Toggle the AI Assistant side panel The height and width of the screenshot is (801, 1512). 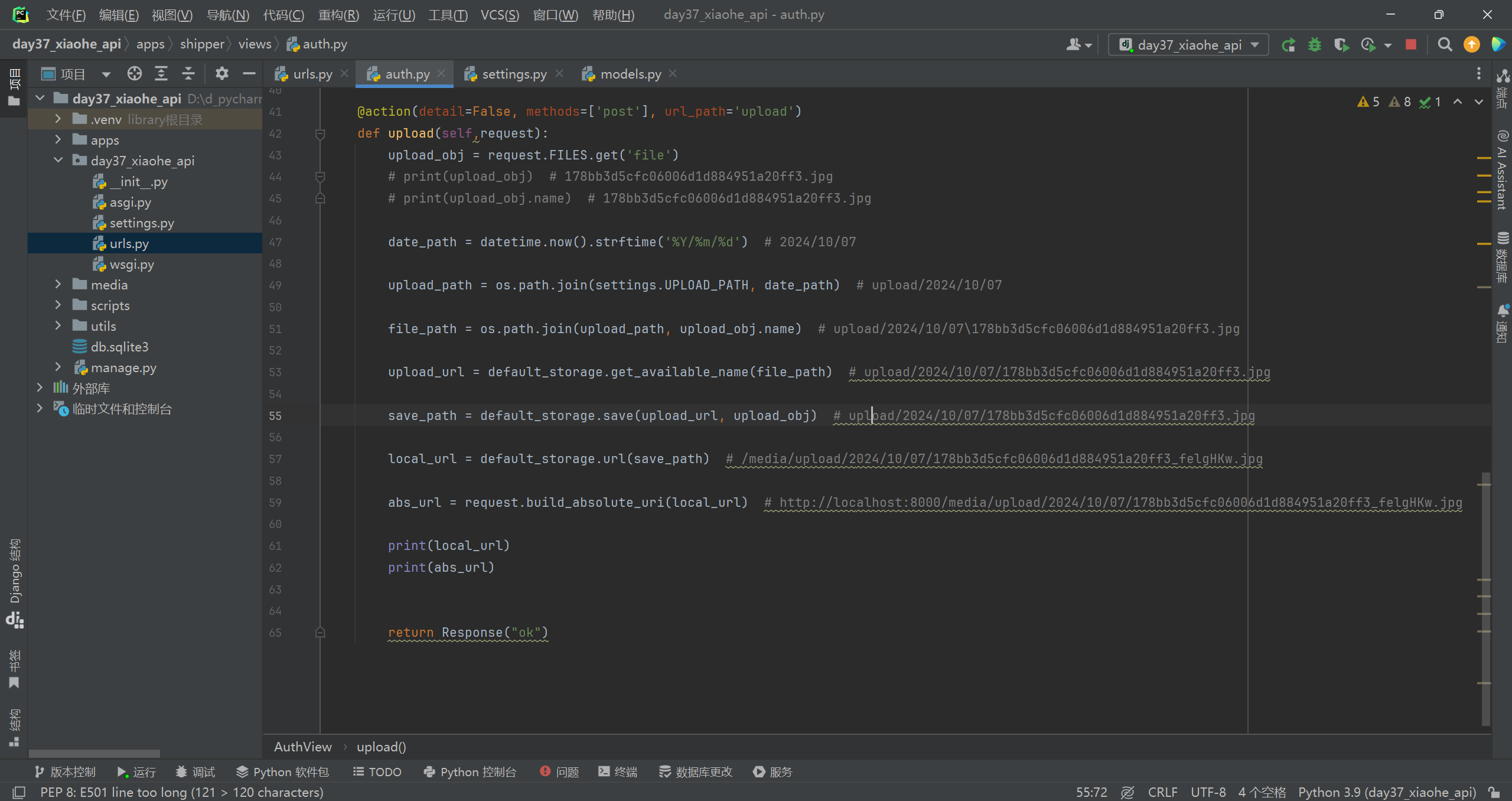1502,171
